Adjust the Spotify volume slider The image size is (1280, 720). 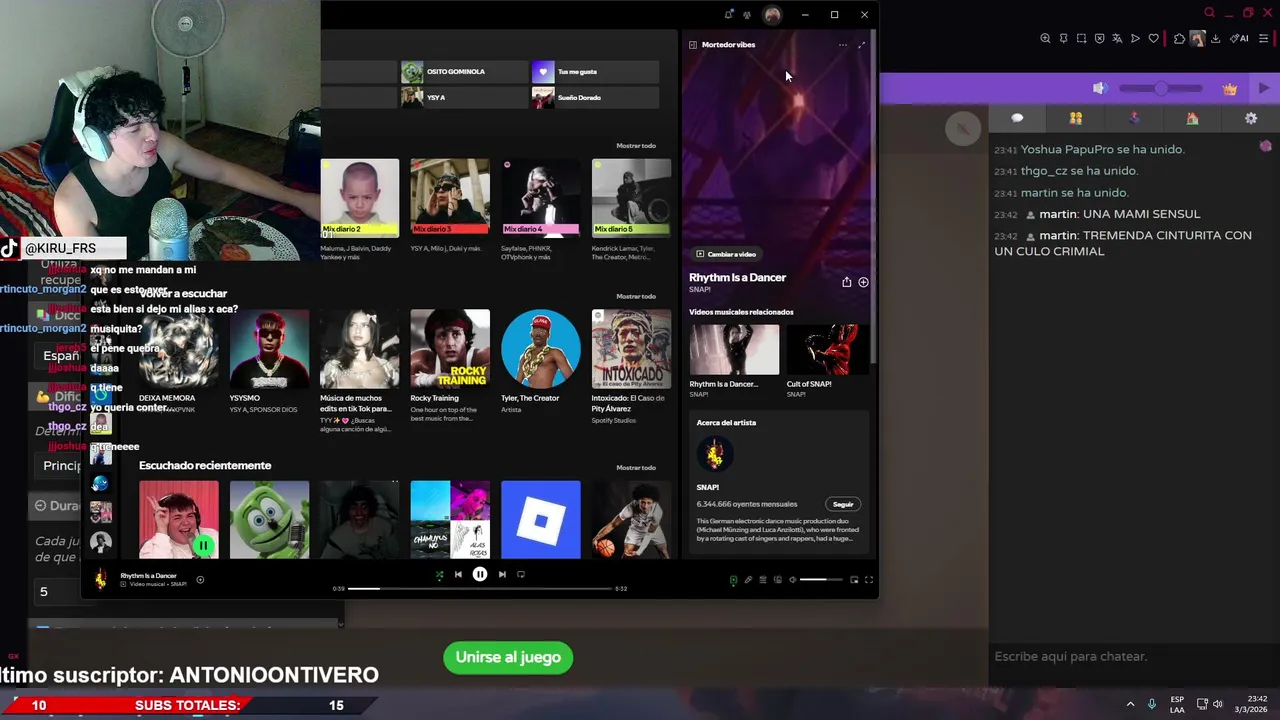click(x=820, y=580)
